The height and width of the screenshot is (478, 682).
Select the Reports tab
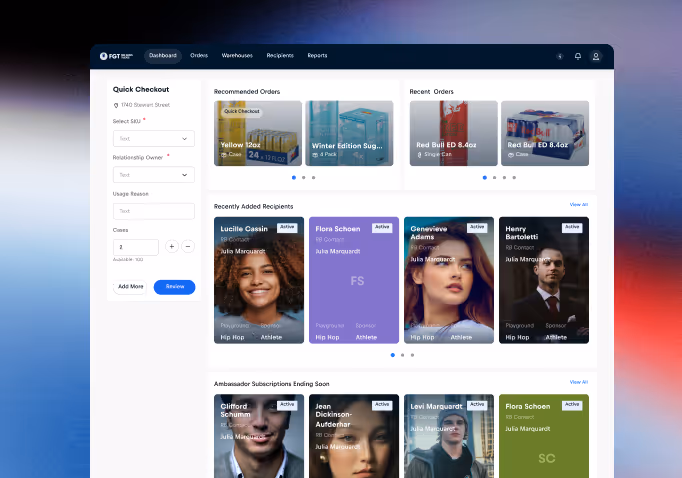point(317,56)
